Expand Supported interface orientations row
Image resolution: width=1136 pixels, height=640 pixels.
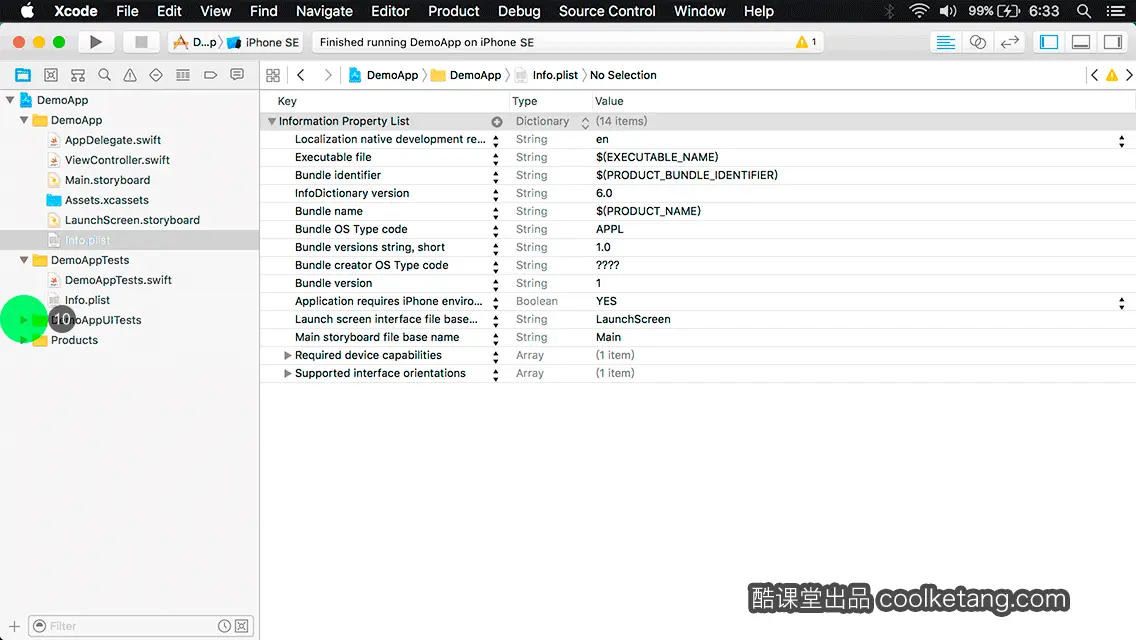(x=288, y=373)
